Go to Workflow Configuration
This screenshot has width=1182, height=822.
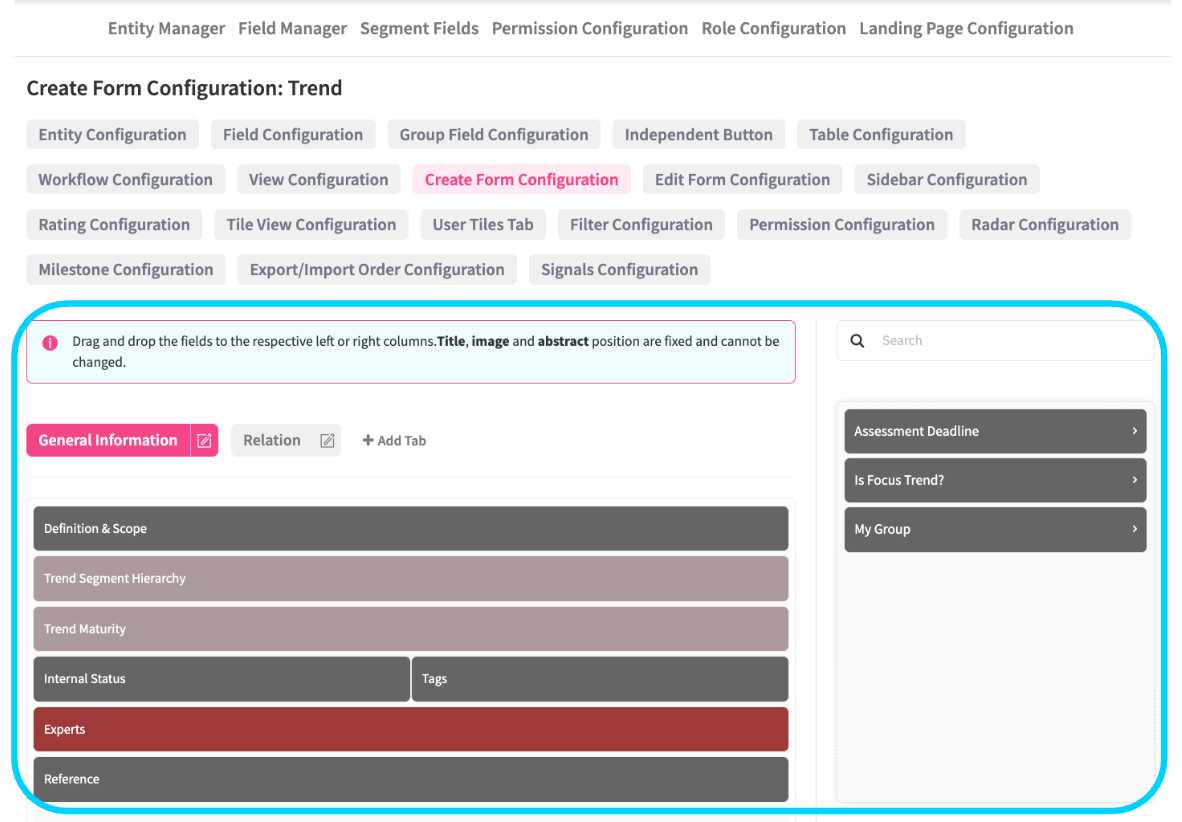[125, 180]
